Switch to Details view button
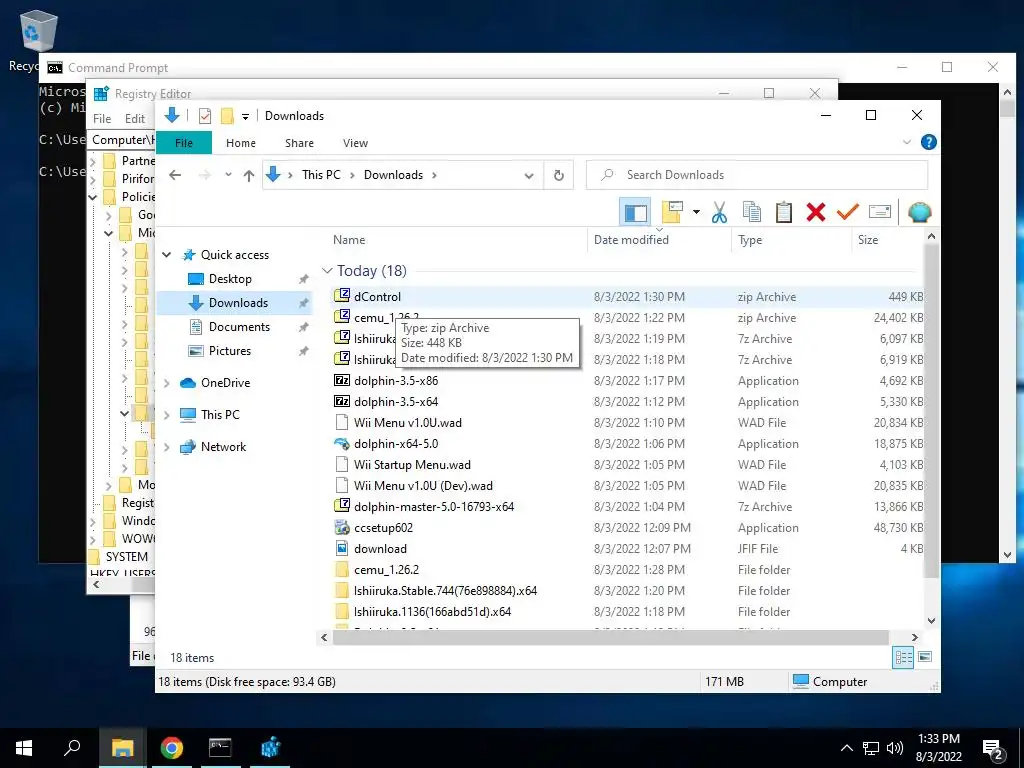The image size is (1024, 768). coord(903,658)
